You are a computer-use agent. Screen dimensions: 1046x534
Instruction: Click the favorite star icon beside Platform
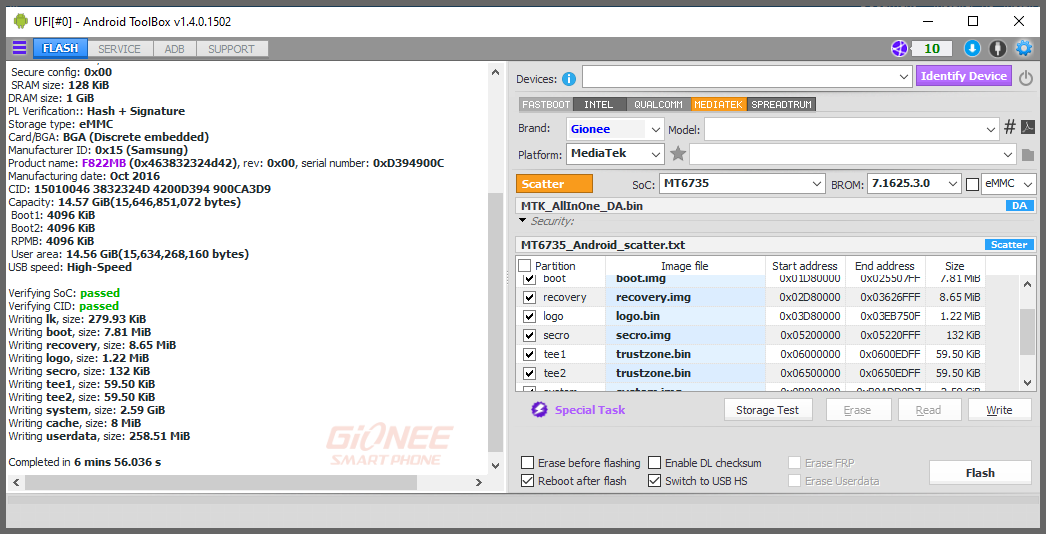678,154
